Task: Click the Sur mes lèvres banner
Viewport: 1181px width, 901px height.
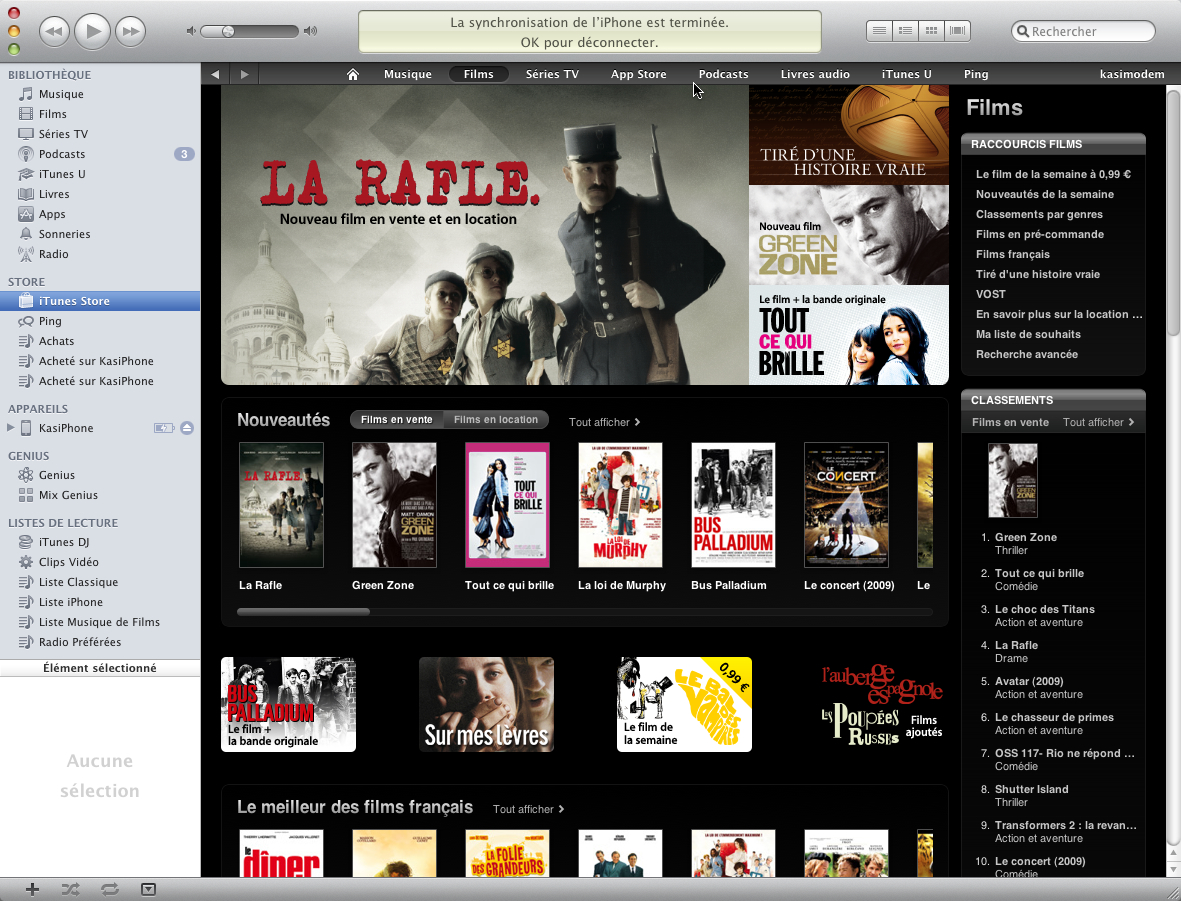Action: (x=487, y=704)
